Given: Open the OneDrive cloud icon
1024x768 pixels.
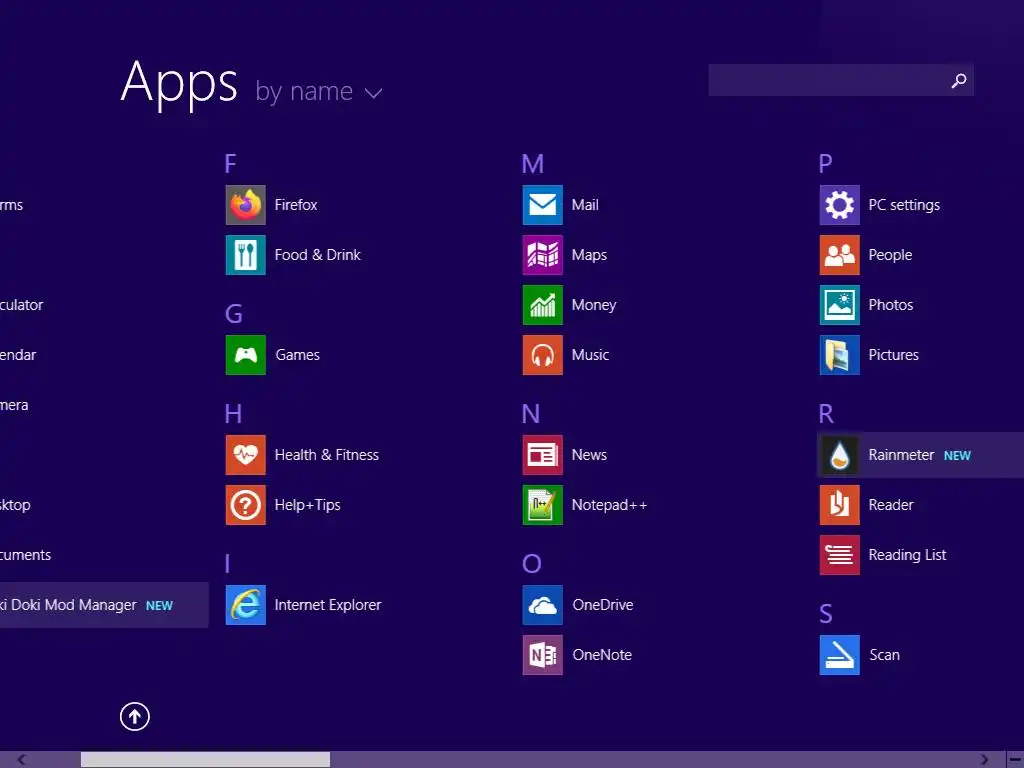Looking at the screenshot, I should tap(543, 605).
